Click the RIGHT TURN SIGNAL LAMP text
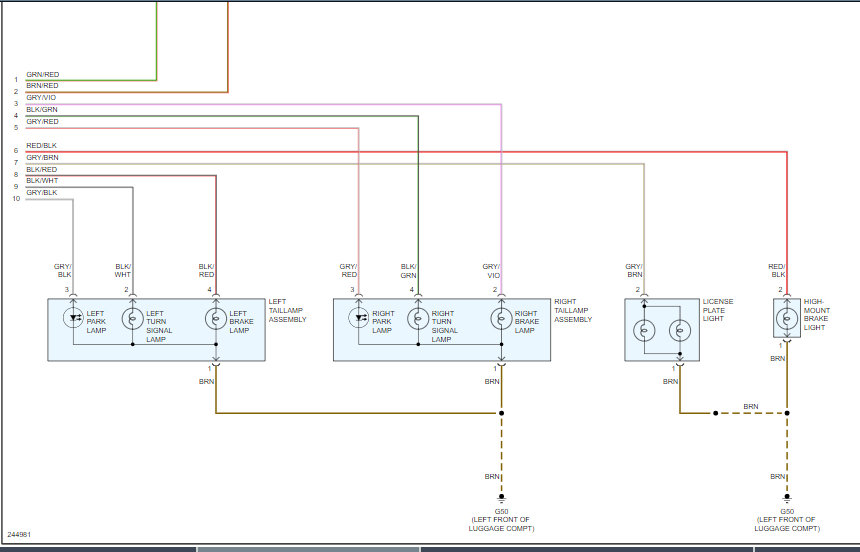 point(444,326)
